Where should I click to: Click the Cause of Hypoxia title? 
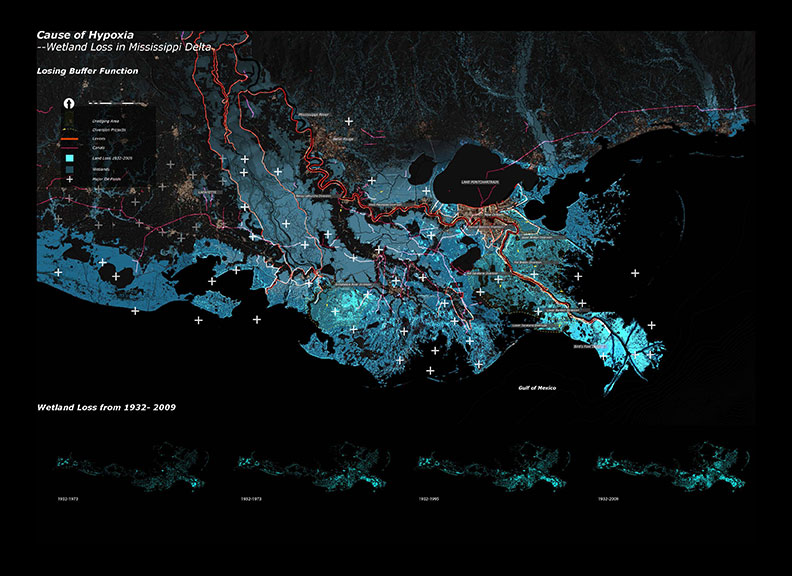85,35
